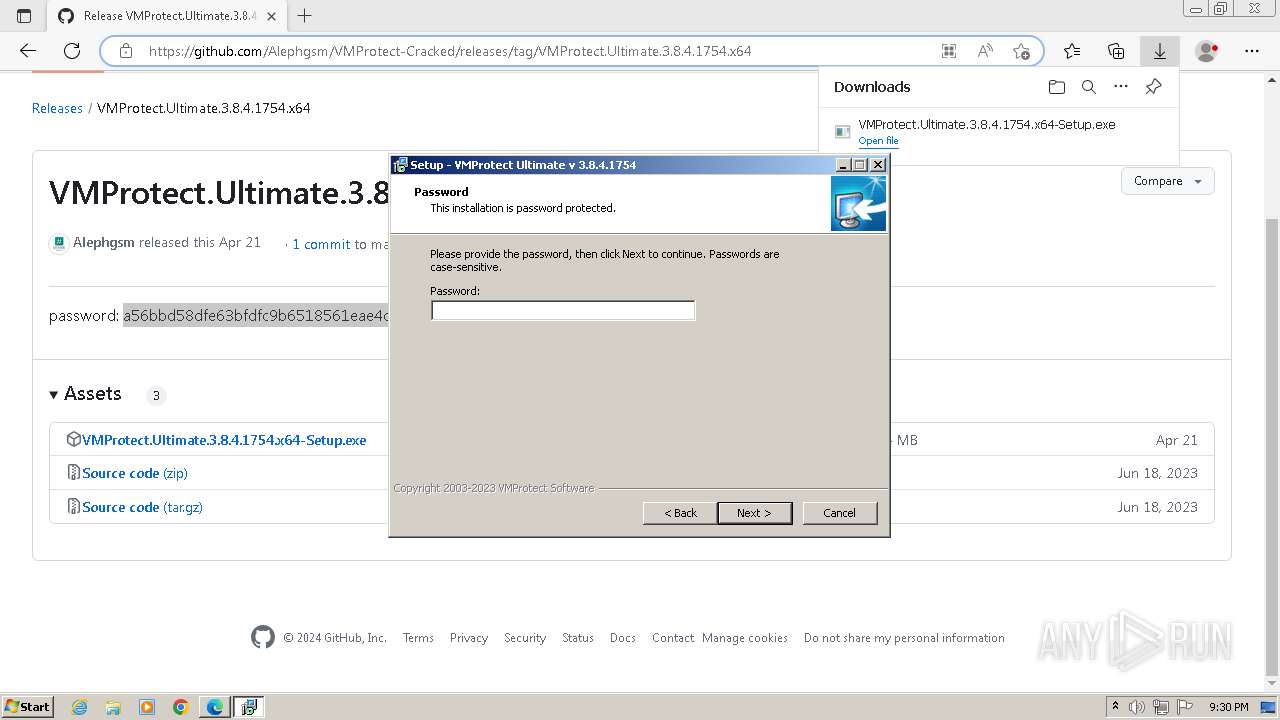Collapse the Assets section

pos(85,394)
